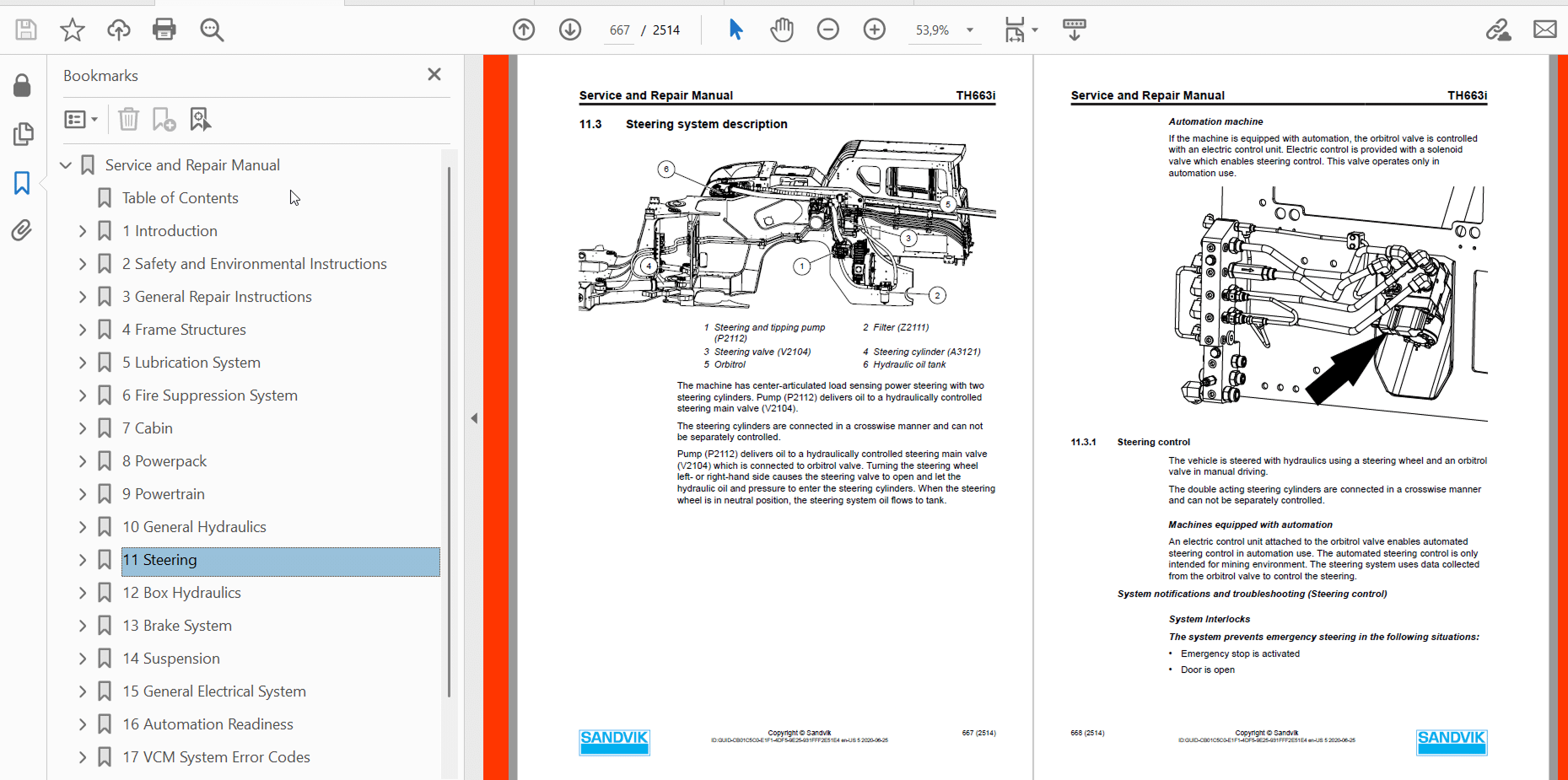Screen dimensions: 1568x780
Task: Print the document
Action: coord(164,30)
